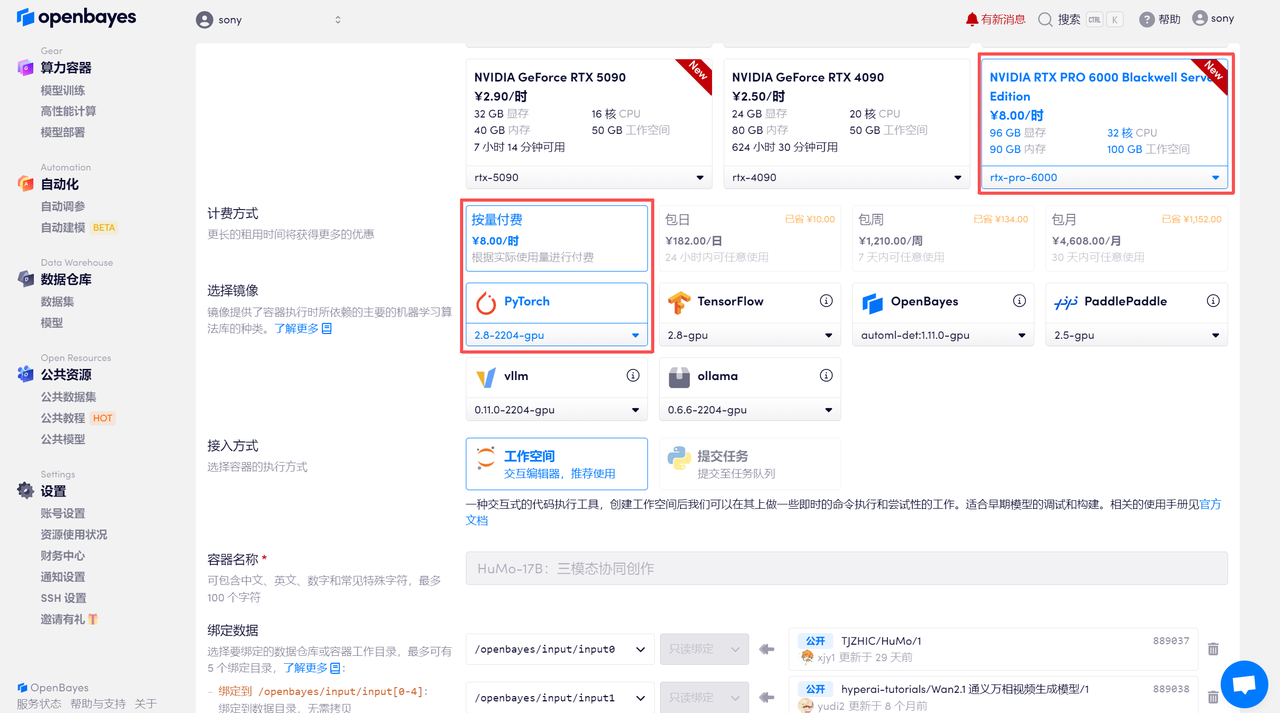This screenshot has height=713, width=1280.
Task: Click the openbayes logo
Action: tap(77, 18)
